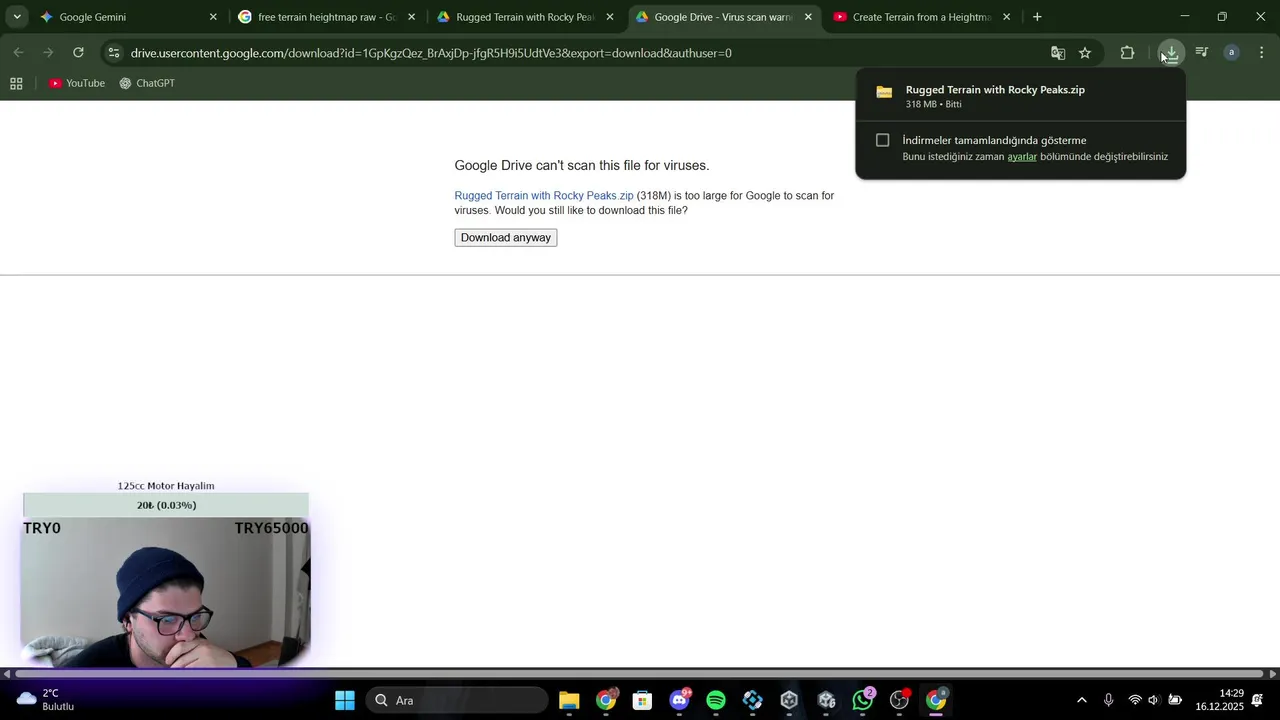Open the weather widget showing 2°C Bulutlu

pos(45,700)
